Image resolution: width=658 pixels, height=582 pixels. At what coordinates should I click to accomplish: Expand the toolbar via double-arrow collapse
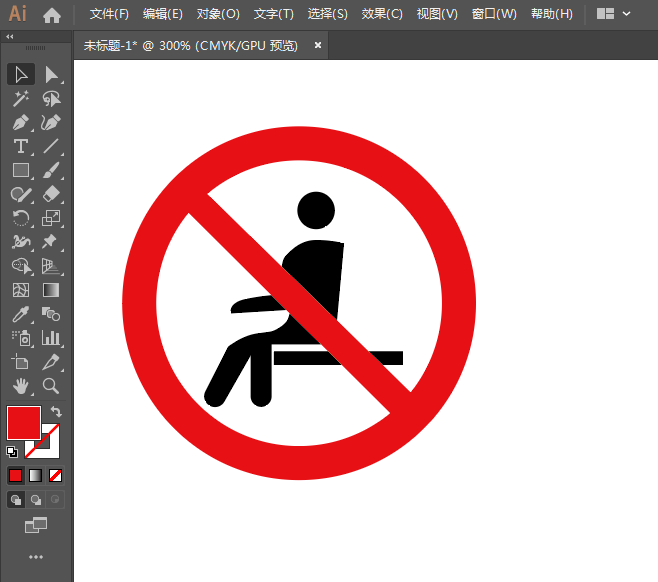pos(10,36)
